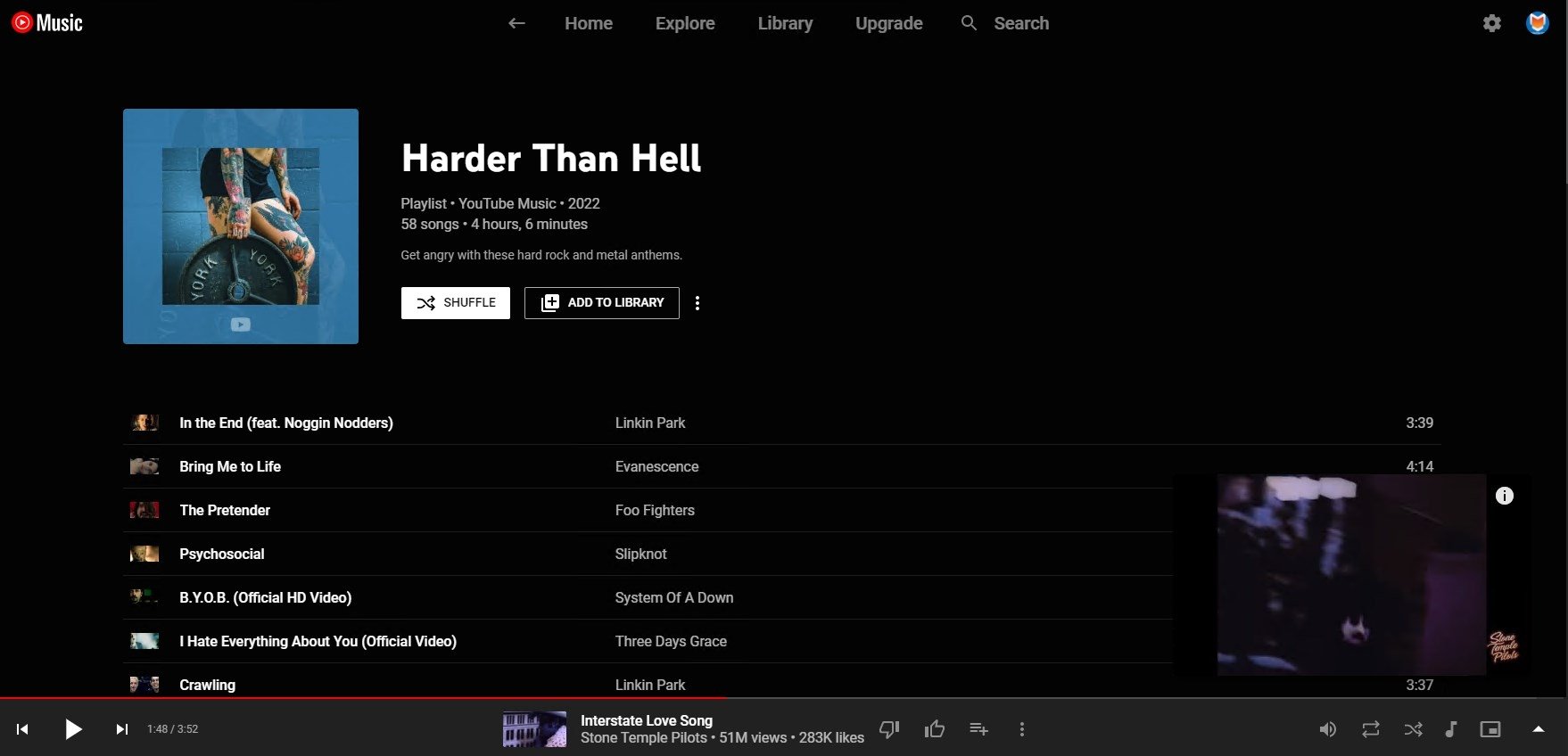Toggle repeat mode in player bar
1568x756 pixels.
point(1371,729)
